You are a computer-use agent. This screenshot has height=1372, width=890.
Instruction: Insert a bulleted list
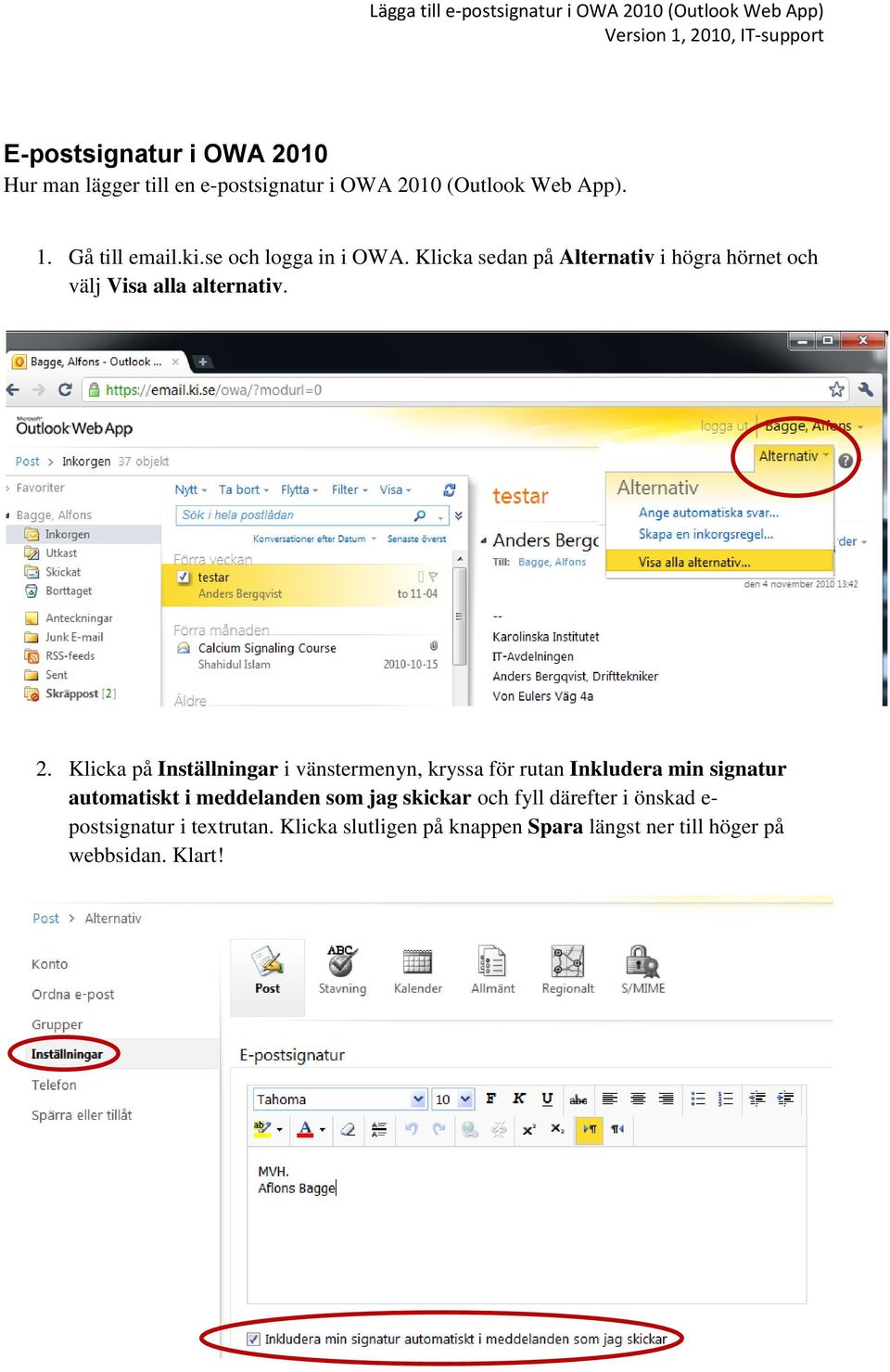coord(698,1099)
